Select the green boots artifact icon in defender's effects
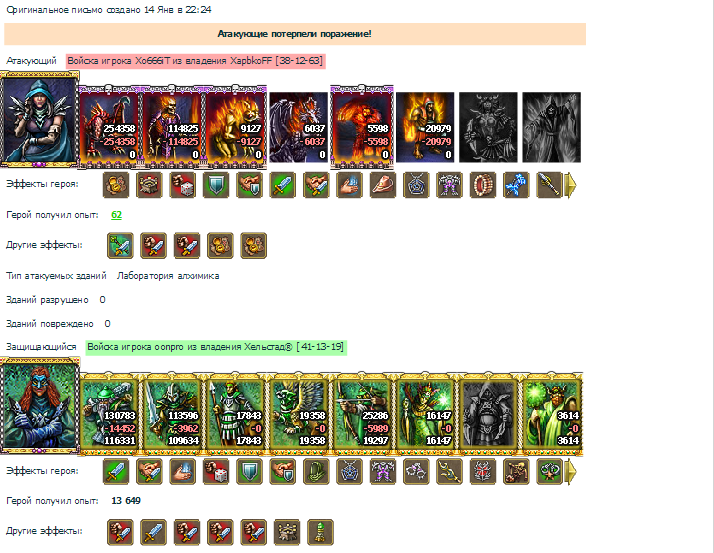 pyautogui.click(x=316, y=471)
